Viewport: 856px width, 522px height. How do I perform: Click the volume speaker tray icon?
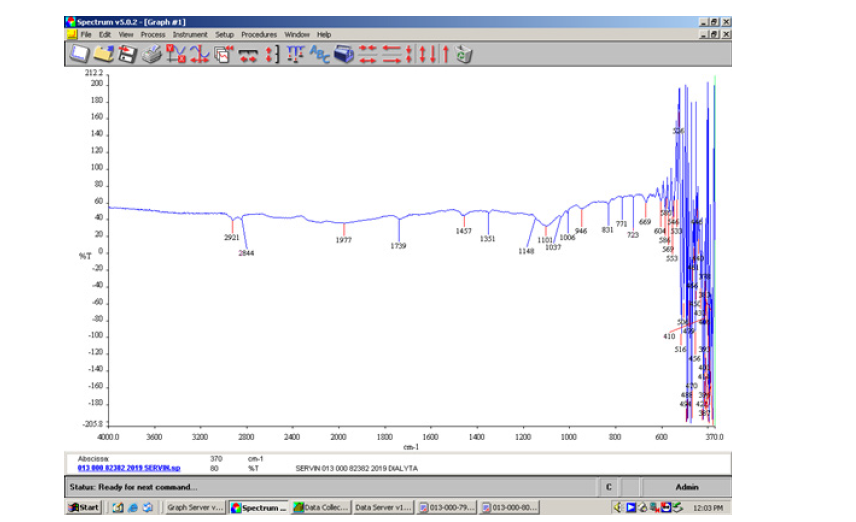pyautogui.click(x=618, y=507)
